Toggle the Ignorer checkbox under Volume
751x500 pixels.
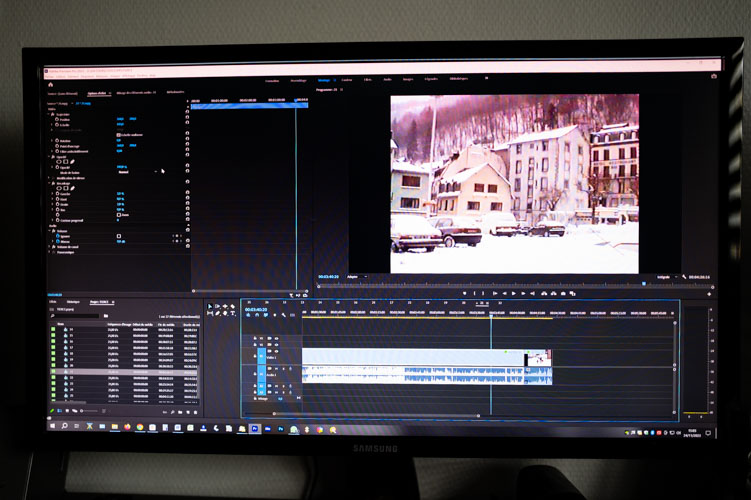119,236
